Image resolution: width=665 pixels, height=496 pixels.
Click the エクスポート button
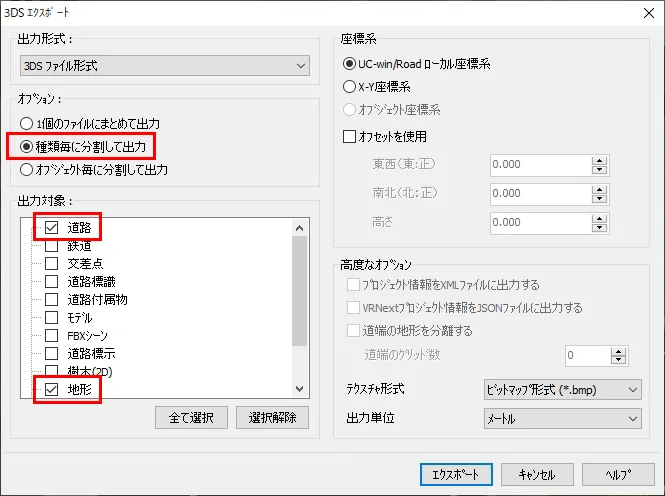pos(455,474)
